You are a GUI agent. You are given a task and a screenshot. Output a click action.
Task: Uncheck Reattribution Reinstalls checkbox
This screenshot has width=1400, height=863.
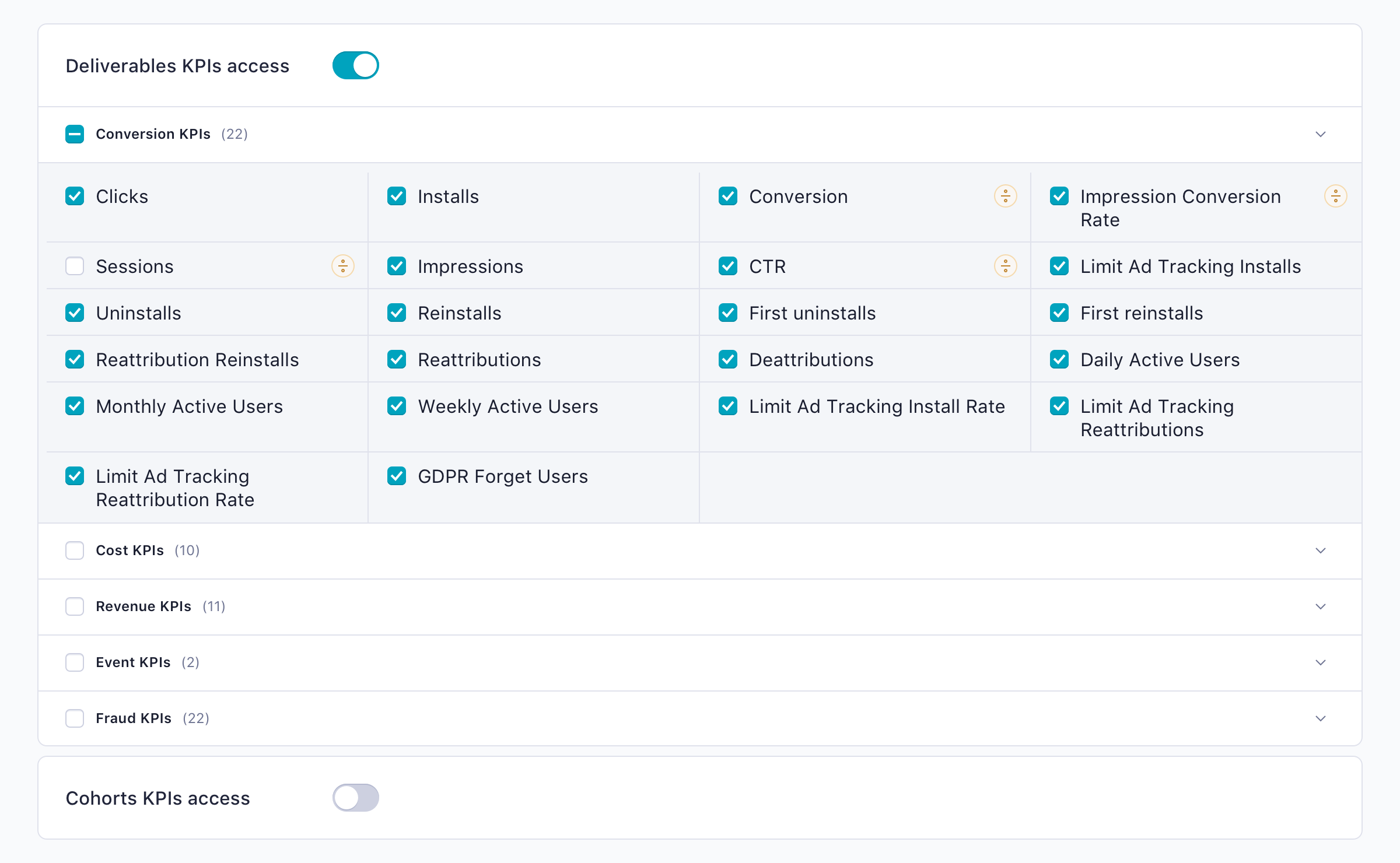pyautogui.click(x=75, y=360)
